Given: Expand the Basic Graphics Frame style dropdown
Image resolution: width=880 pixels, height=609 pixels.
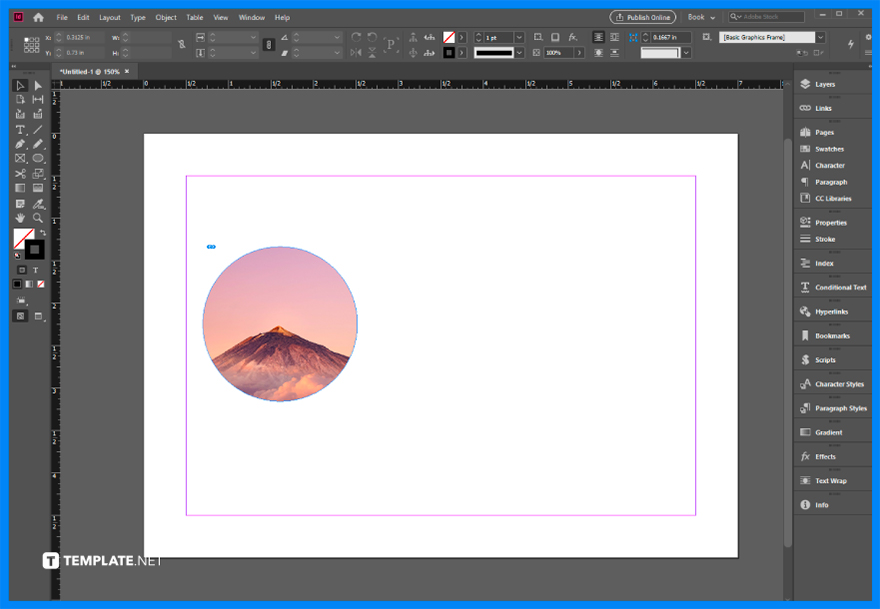Looking at the screenshot, I should [820, 37].
